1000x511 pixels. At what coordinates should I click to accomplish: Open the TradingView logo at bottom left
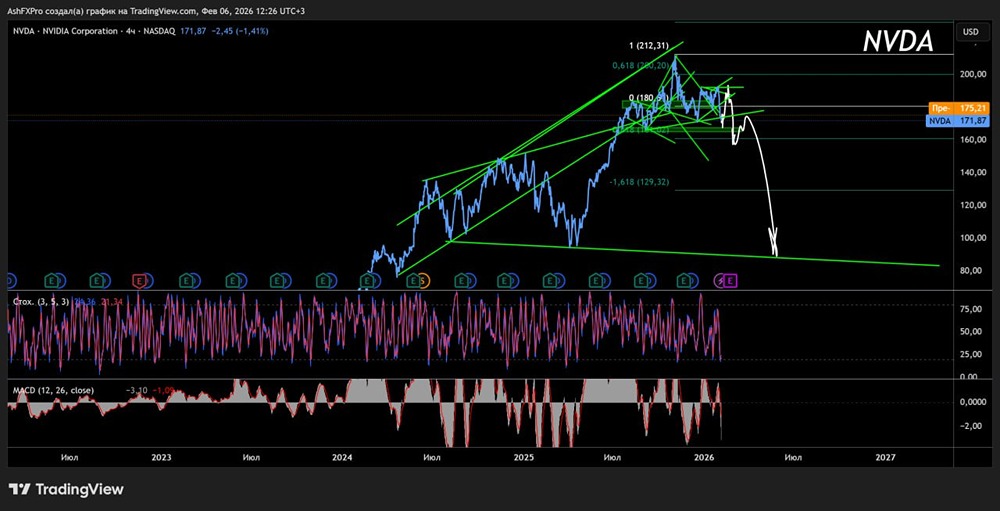point(66,489)
